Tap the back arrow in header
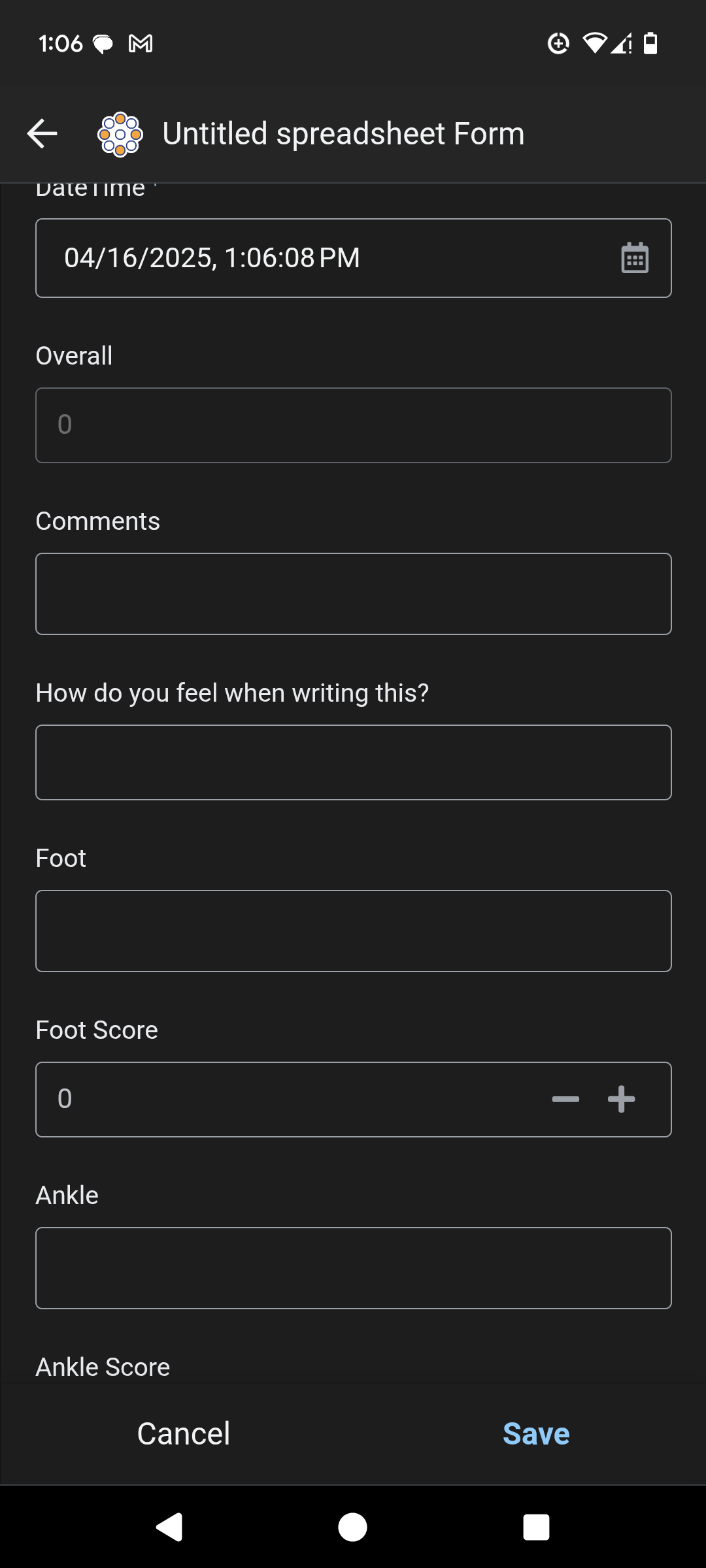 [x=42, y=133]
